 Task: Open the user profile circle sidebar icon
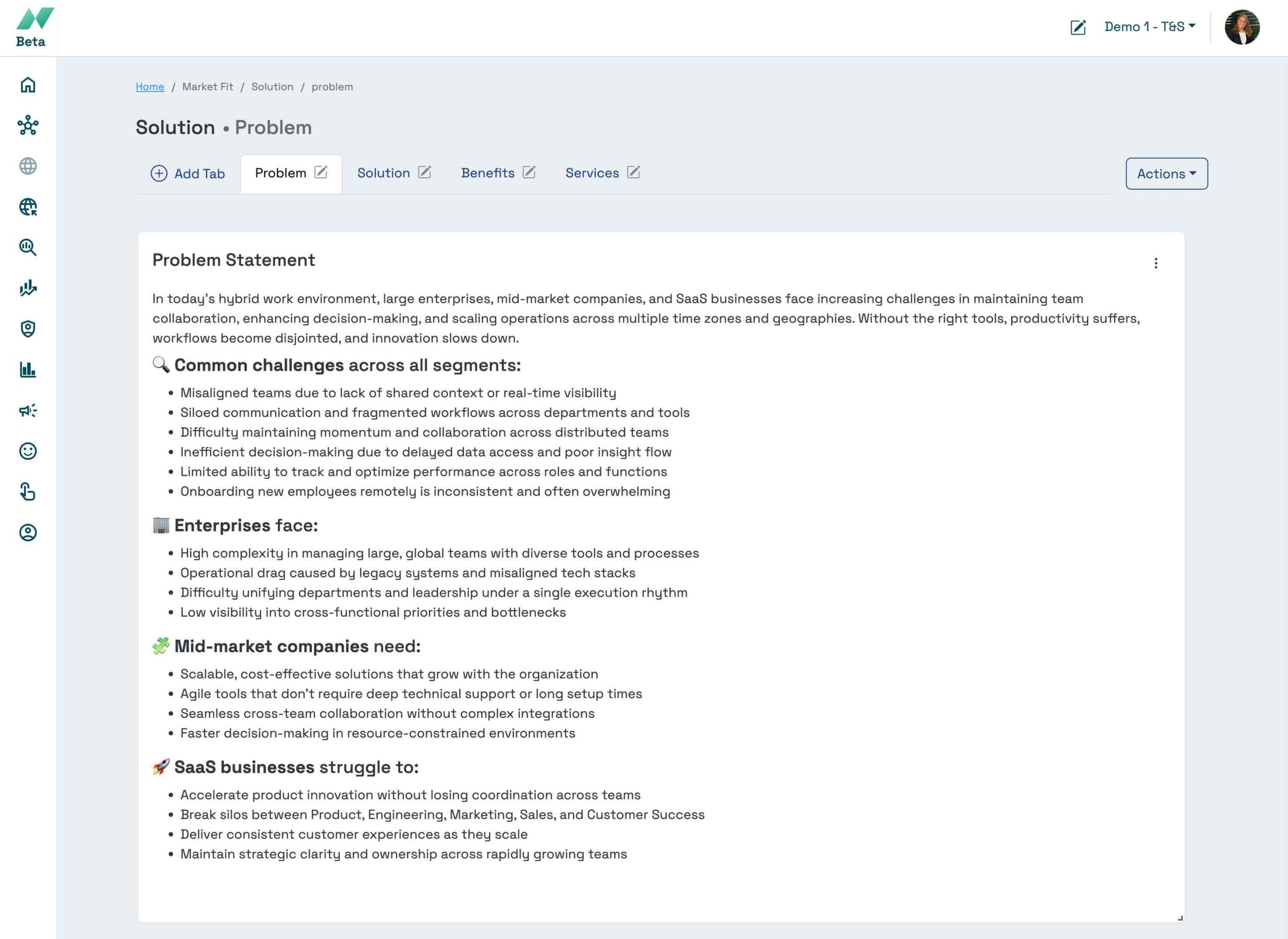tap(28, 533)
